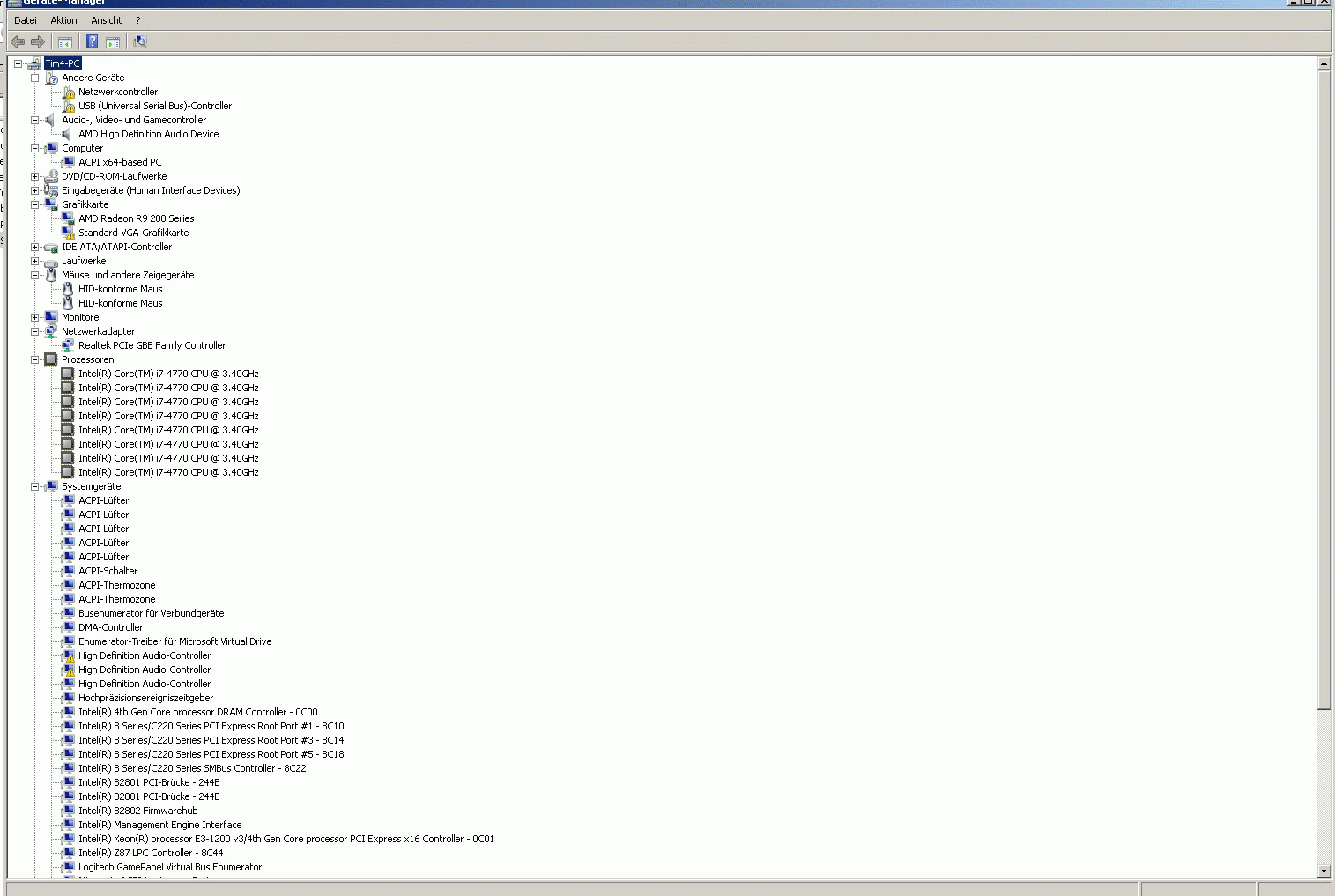Viewport: 1335px width, 896px height.
Task: Collapse the Tim4-PC root node
Action: coord(18,63)
